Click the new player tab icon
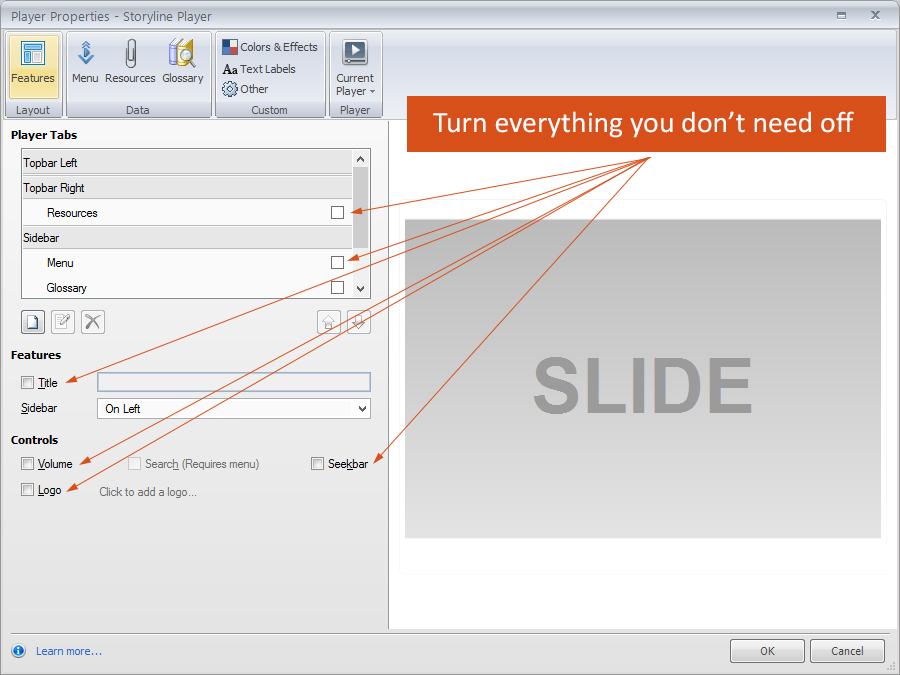Viewport: 900px width, 675px height. tap(33, 322)
